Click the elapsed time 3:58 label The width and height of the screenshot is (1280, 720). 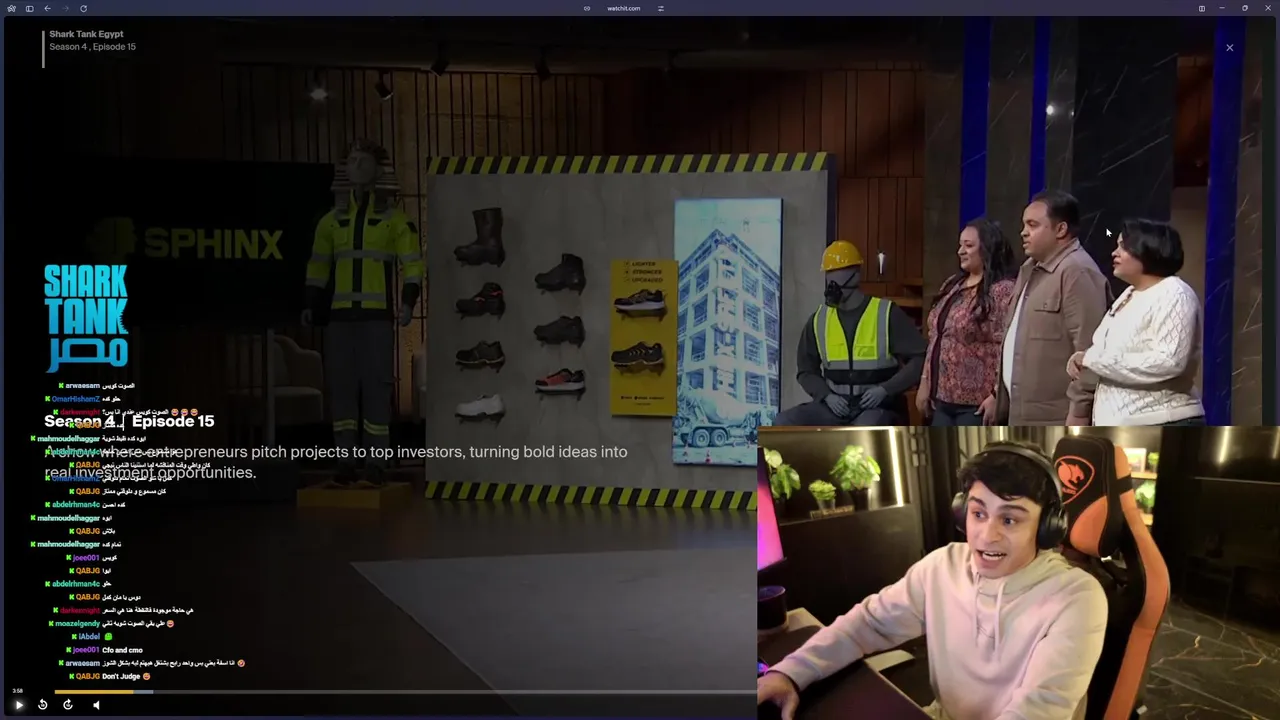[17, 691]
